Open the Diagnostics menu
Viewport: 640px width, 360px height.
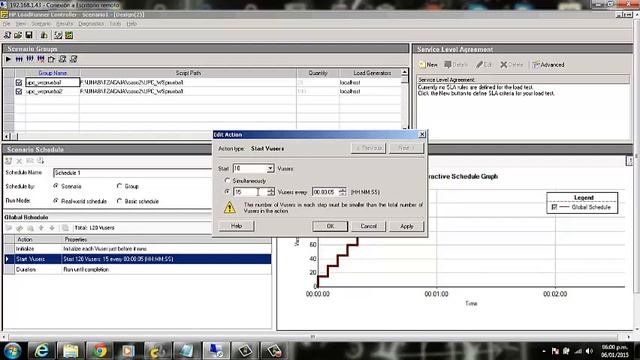(x=91, y=24)
